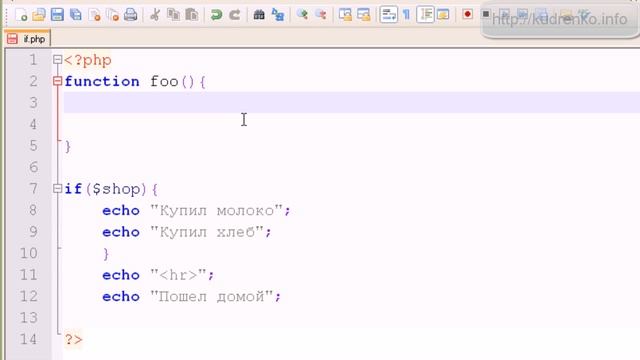Create a new file with the New icon

coord(21,15)
